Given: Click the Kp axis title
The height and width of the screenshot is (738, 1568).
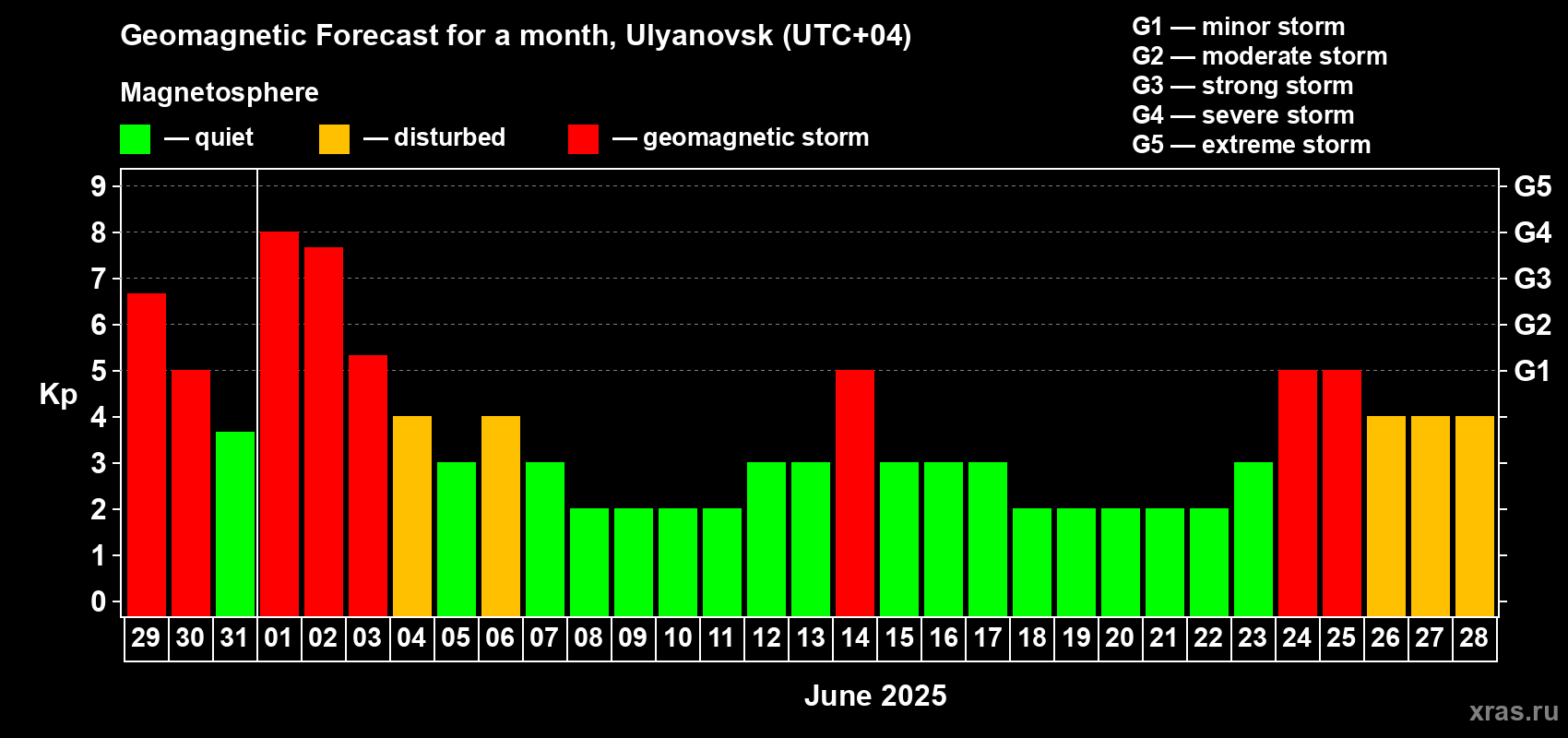Looking at the screenshot, I should (x=58, y=395).
